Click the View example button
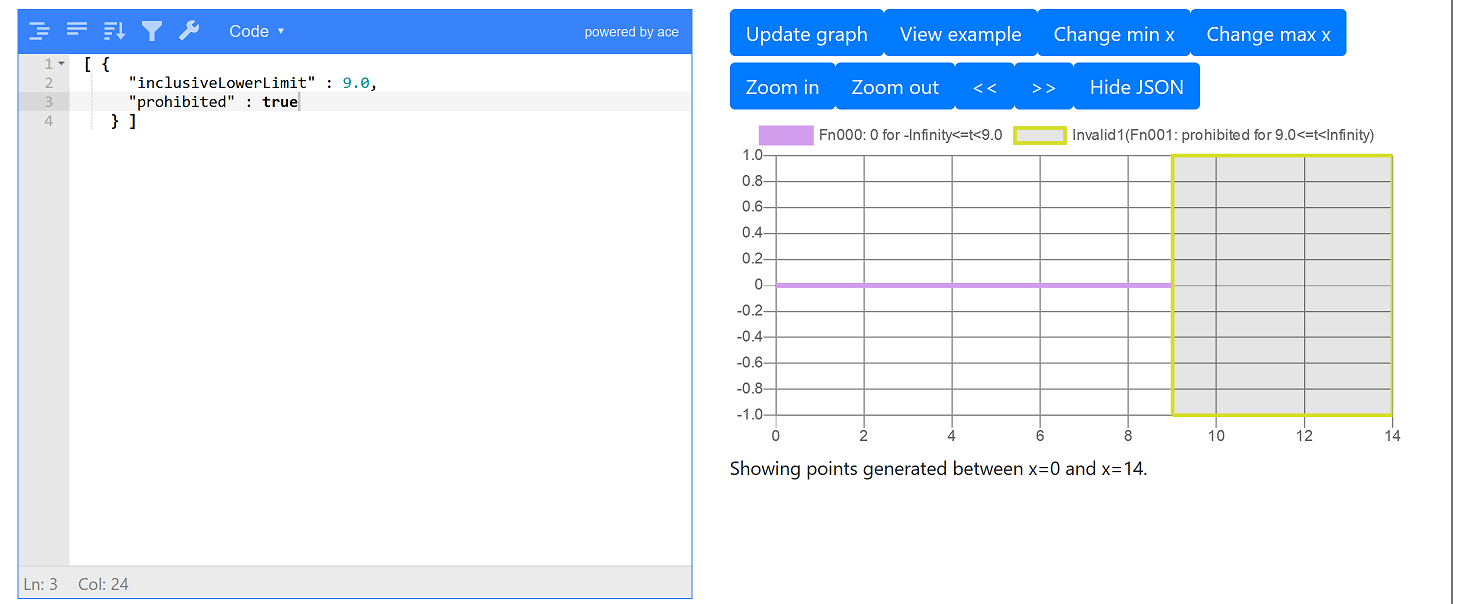Screen dimensions: 1460x604 [x=960, y=34]
